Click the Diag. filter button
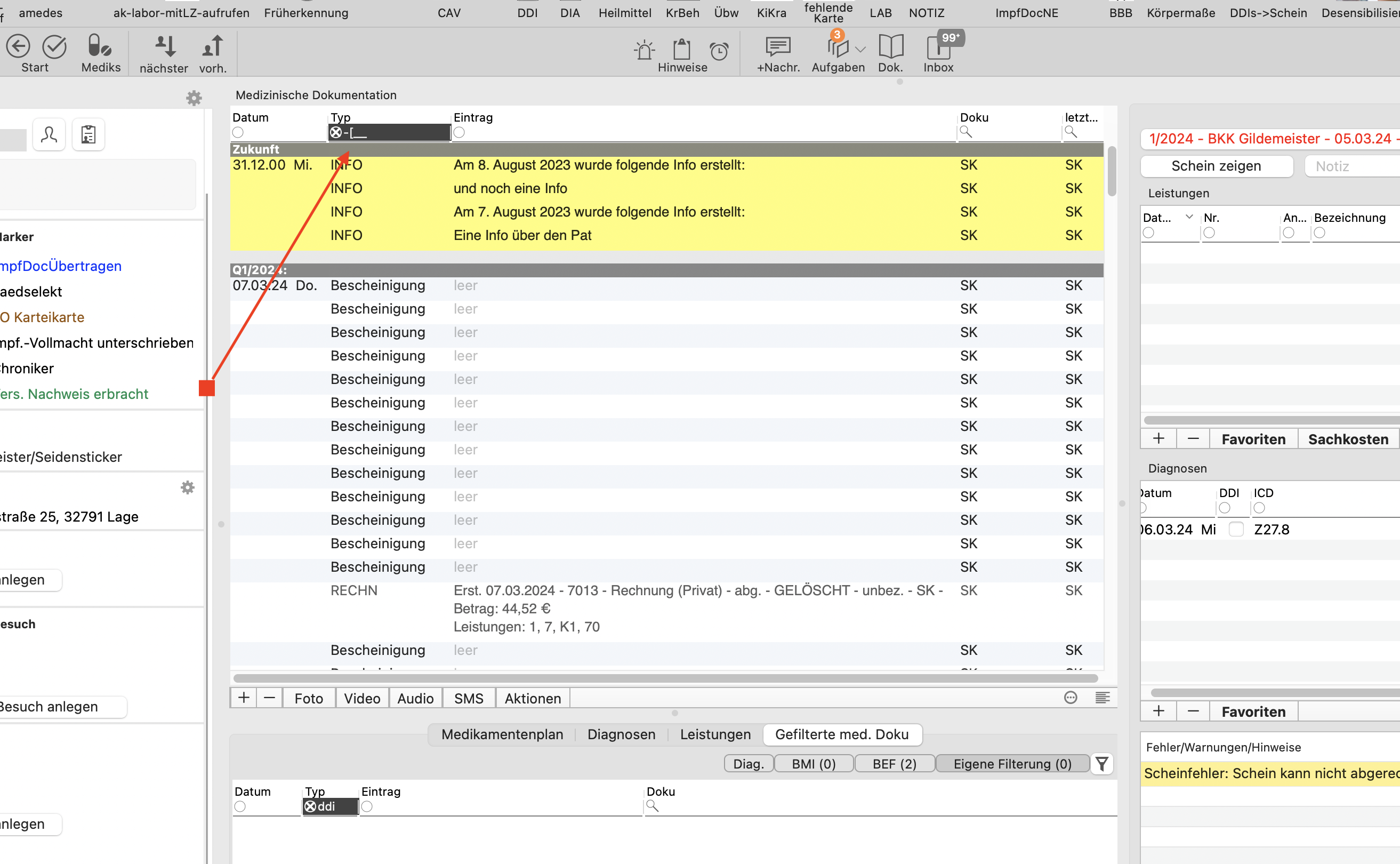Viewport: 1400px width, 864px height. pyautogui.click(x=749, y=764)
